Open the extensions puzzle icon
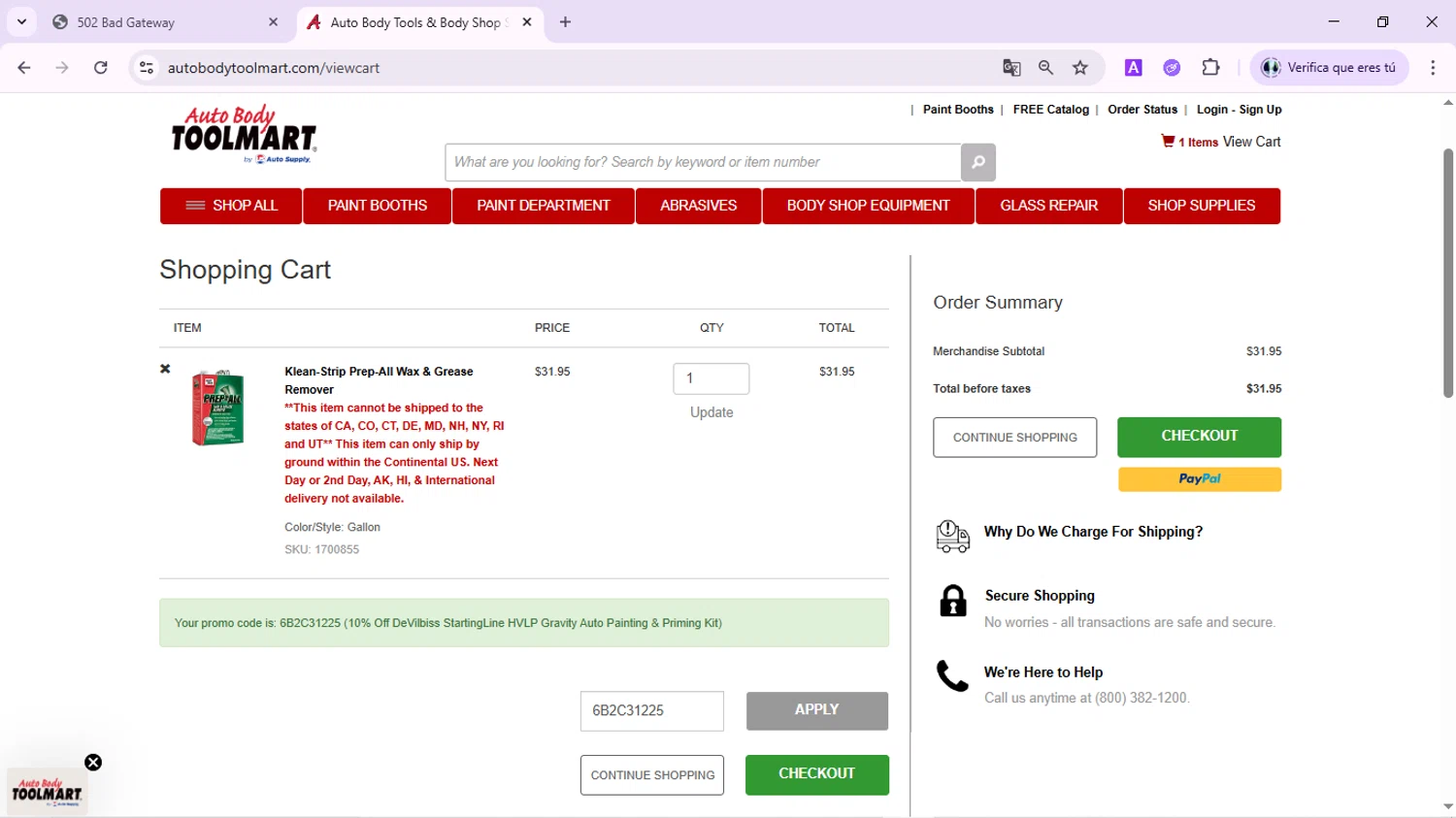1456x818 pixels. point(1210,68)
